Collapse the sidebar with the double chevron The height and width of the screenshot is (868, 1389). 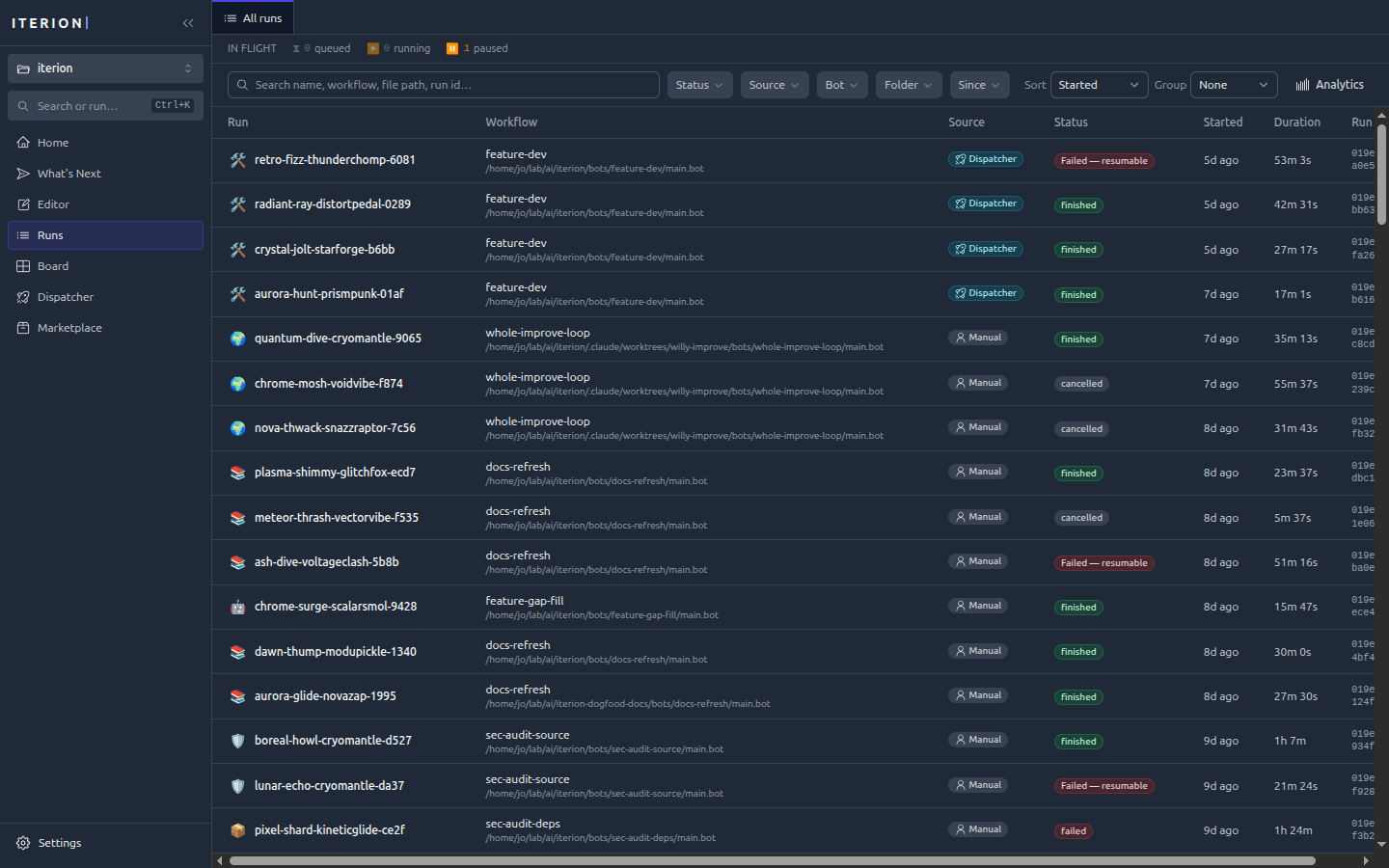pyautogui.click(x=188, y=23)
